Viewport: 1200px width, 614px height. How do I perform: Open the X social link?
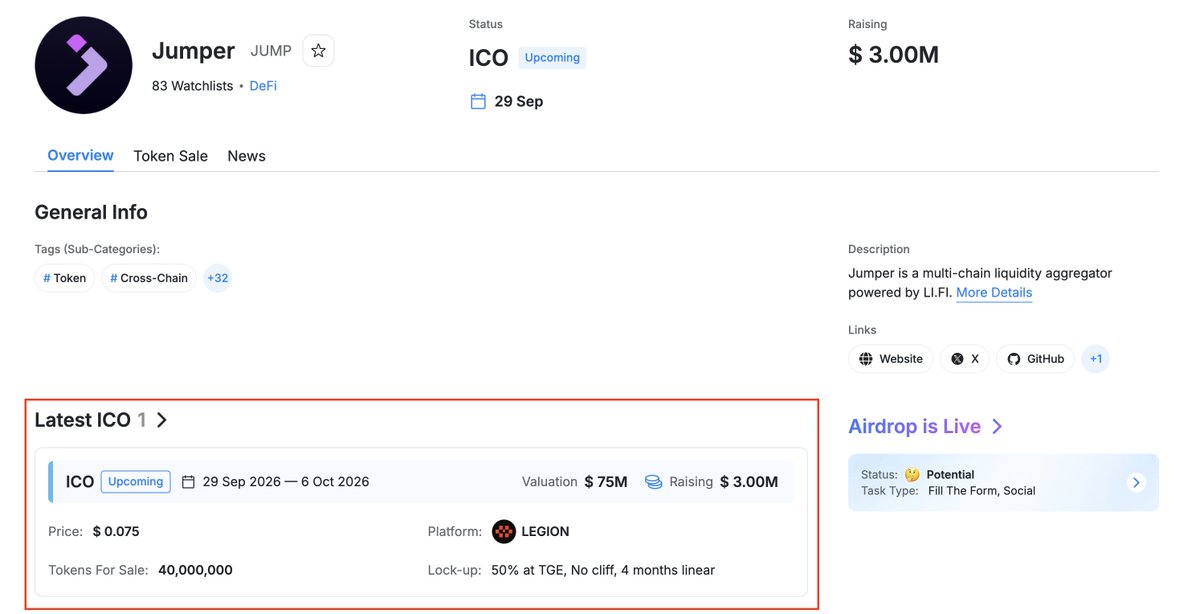click(965, 359)
